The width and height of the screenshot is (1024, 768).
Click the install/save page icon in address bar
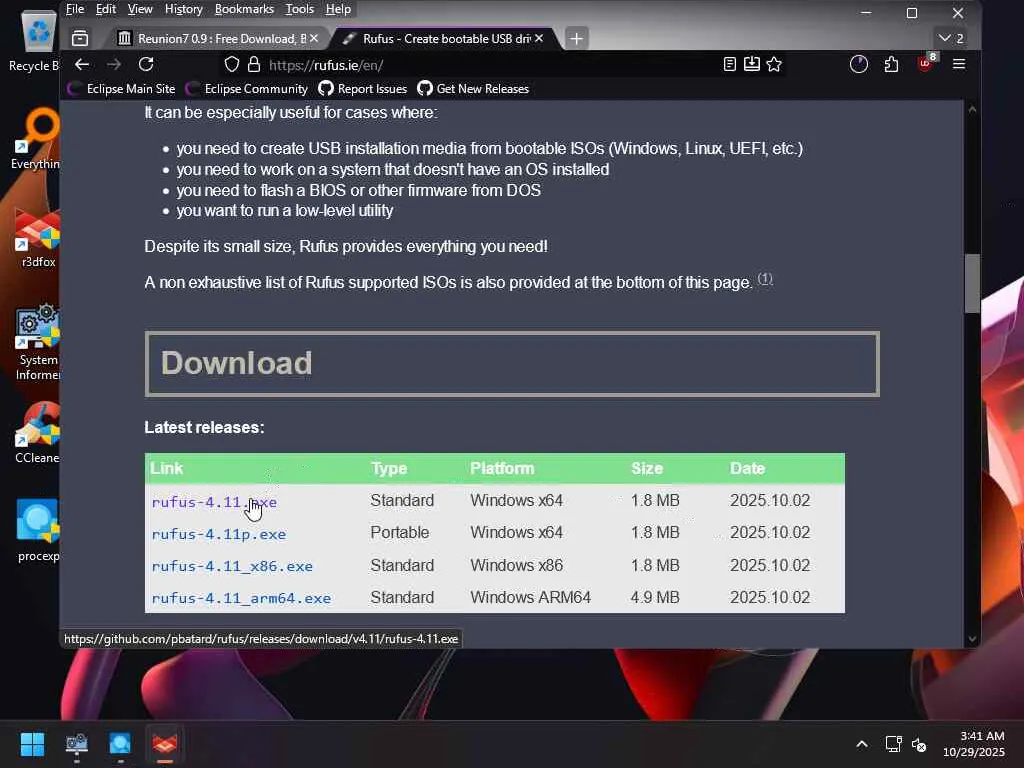click(752, 64)
